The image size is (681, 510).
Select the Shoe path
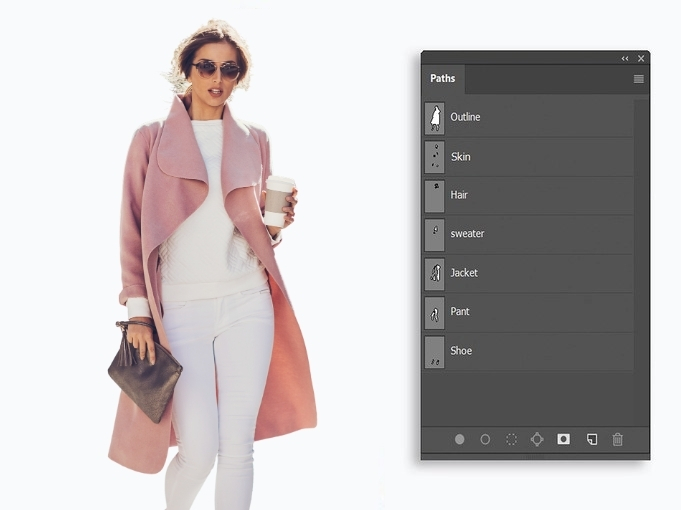[x=528, y=351]
